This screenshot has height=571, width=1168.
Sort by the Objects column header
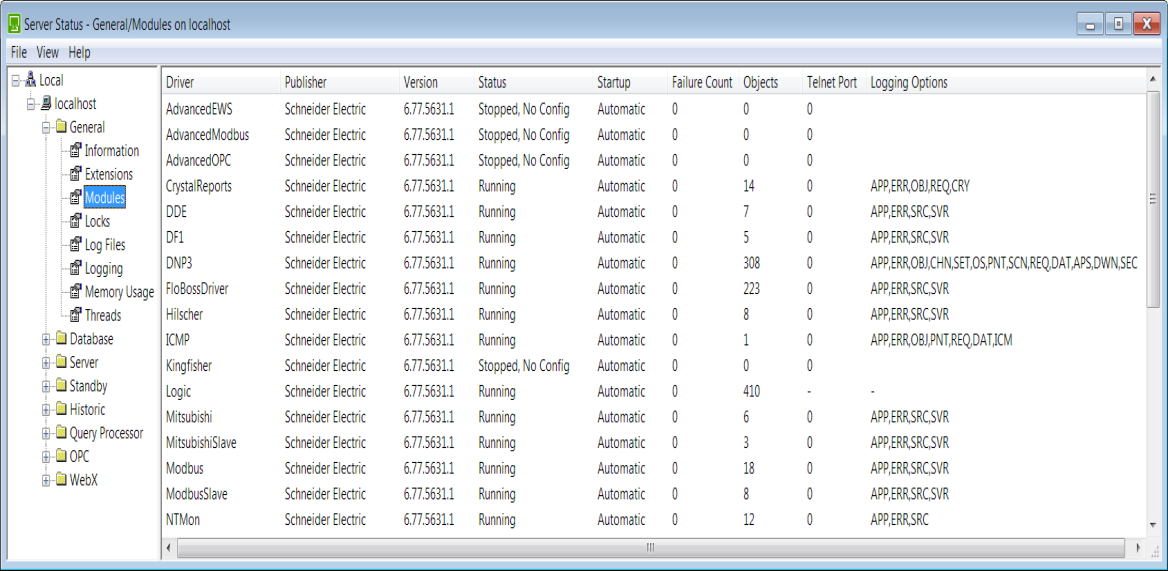[x=771, y=83]
